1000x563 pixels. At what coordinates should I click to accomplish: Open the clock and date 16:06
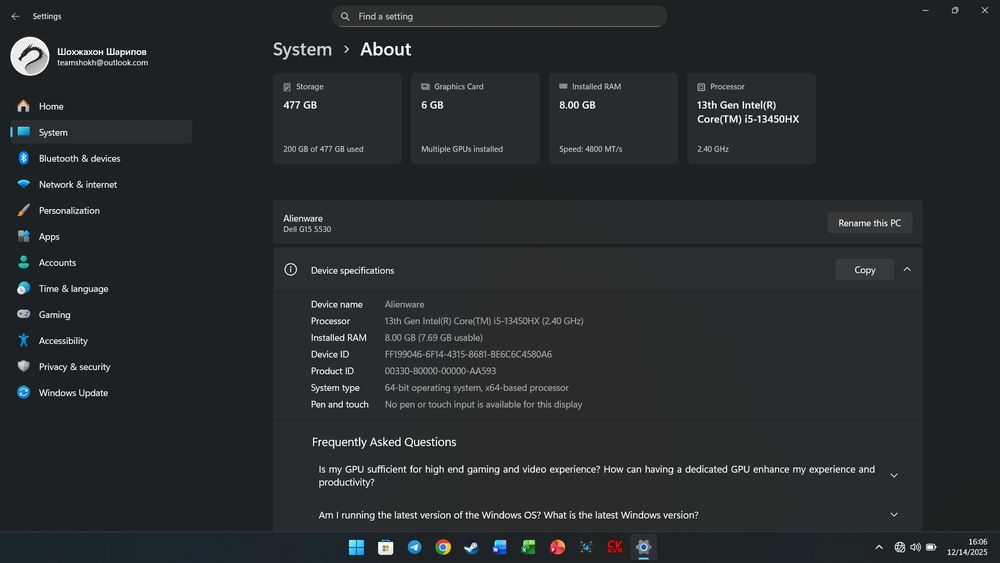[x=967, y=547]
